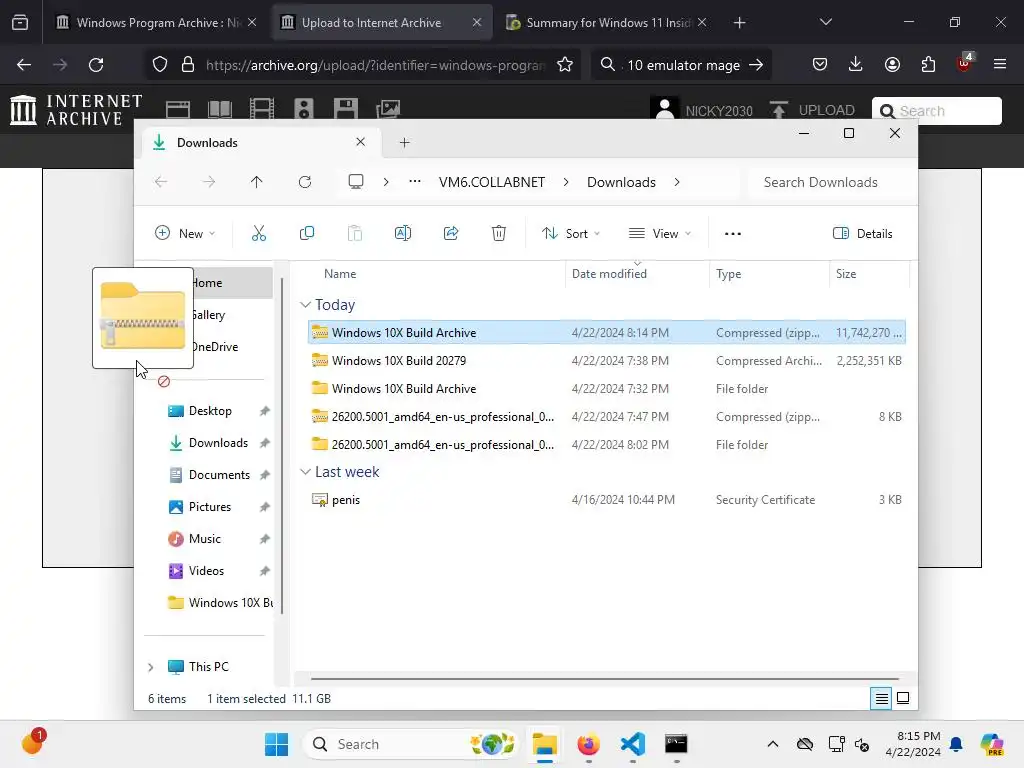The width and height of the screenshot is (1024, 768).
Task: Click the breadcrumb ellipsis before VM6.COLLABNET
Action: click(x=415, y=182)
